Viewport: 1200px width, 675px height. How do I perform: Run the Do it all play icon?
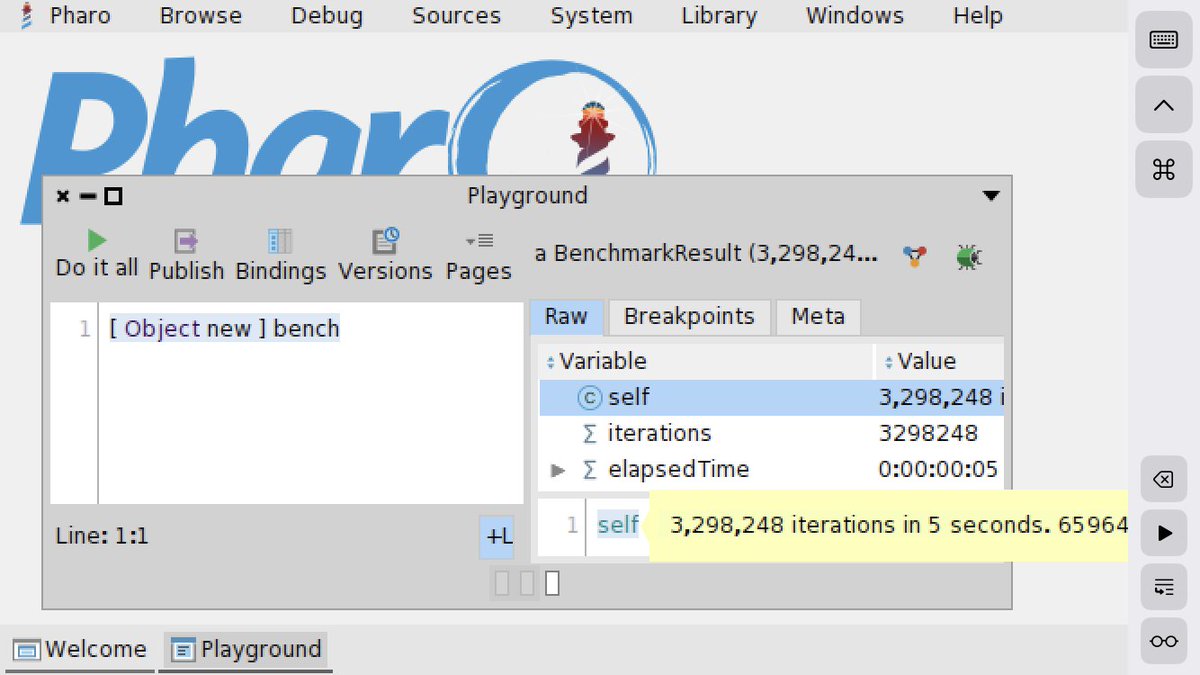[x=97, y=240]
